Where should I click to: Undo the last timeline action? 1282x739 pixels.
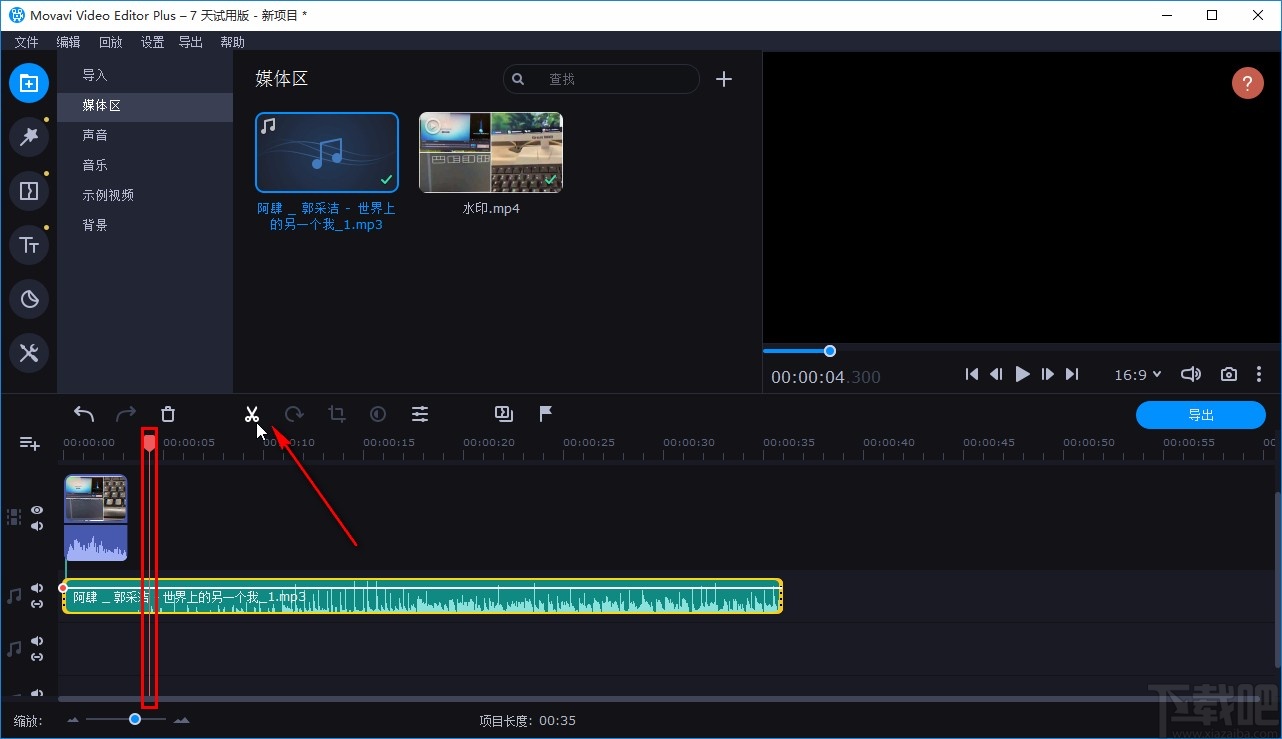[x=84, y=414]
